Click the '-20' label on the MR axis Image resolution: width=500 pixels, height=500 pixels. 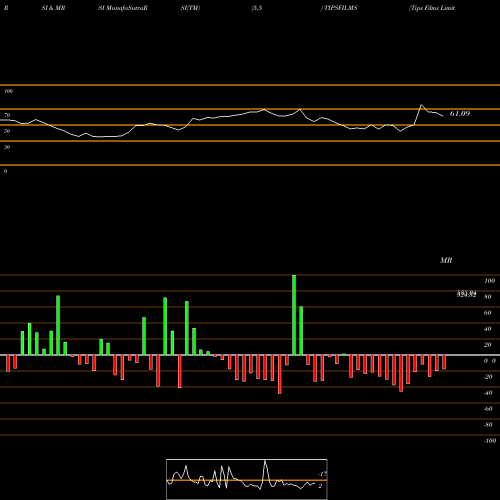click(x=488, y=377)
